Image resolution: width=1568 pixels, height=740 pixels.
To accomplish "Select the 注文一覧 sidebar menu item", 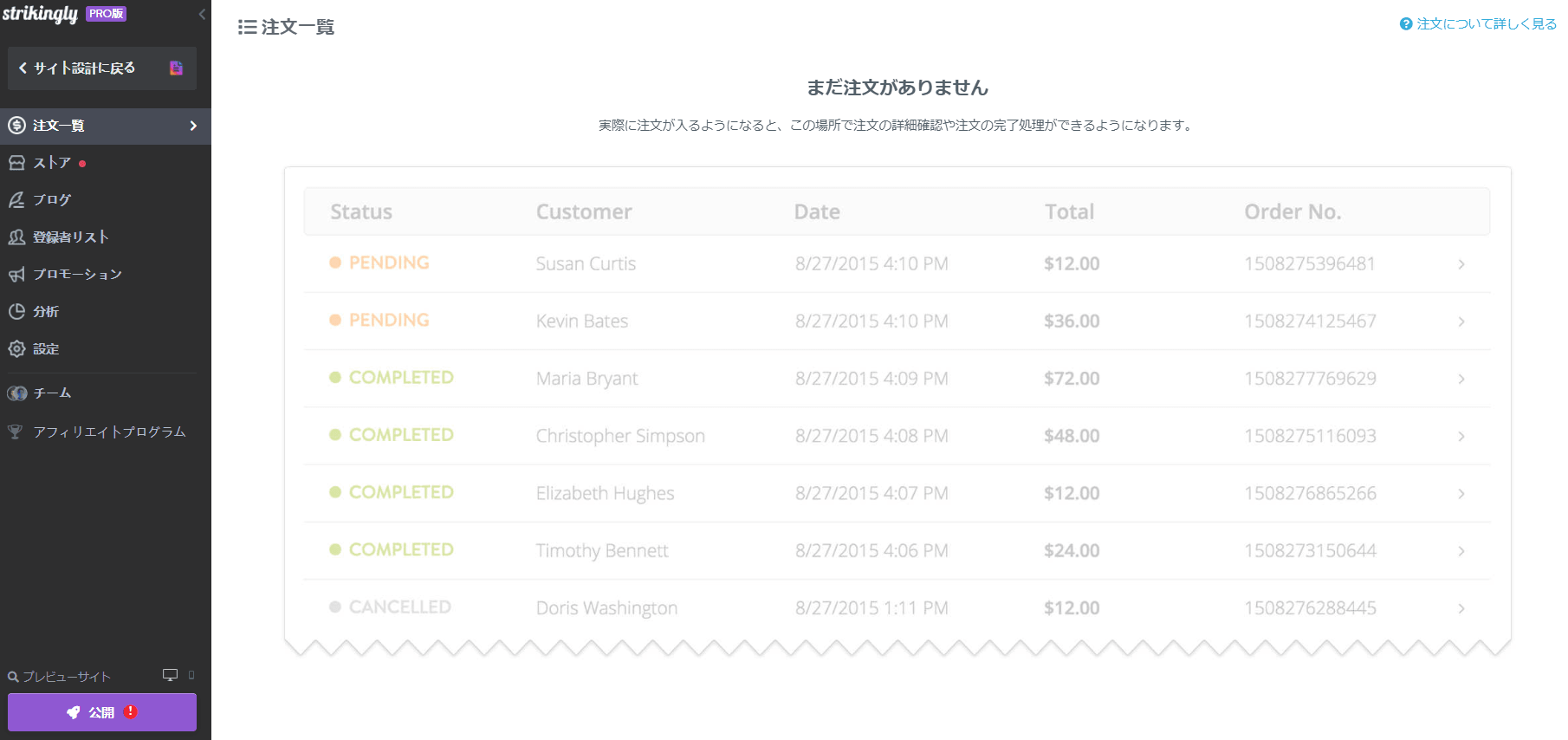I will click(x=59, y=126).
